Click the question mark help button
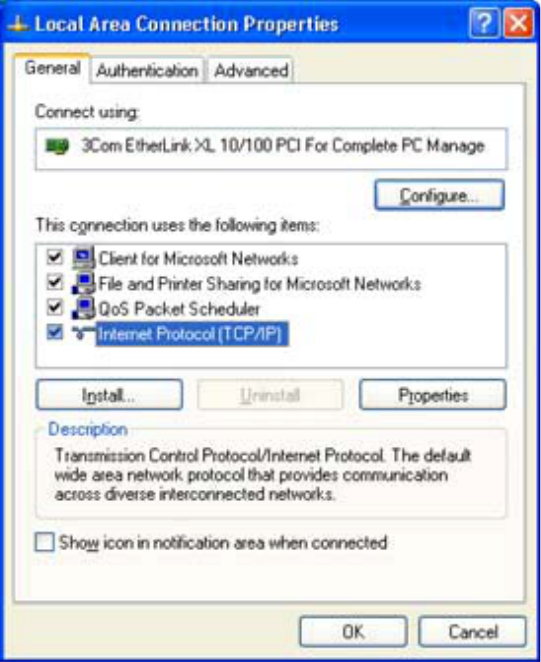 click(x=484, y=23)
